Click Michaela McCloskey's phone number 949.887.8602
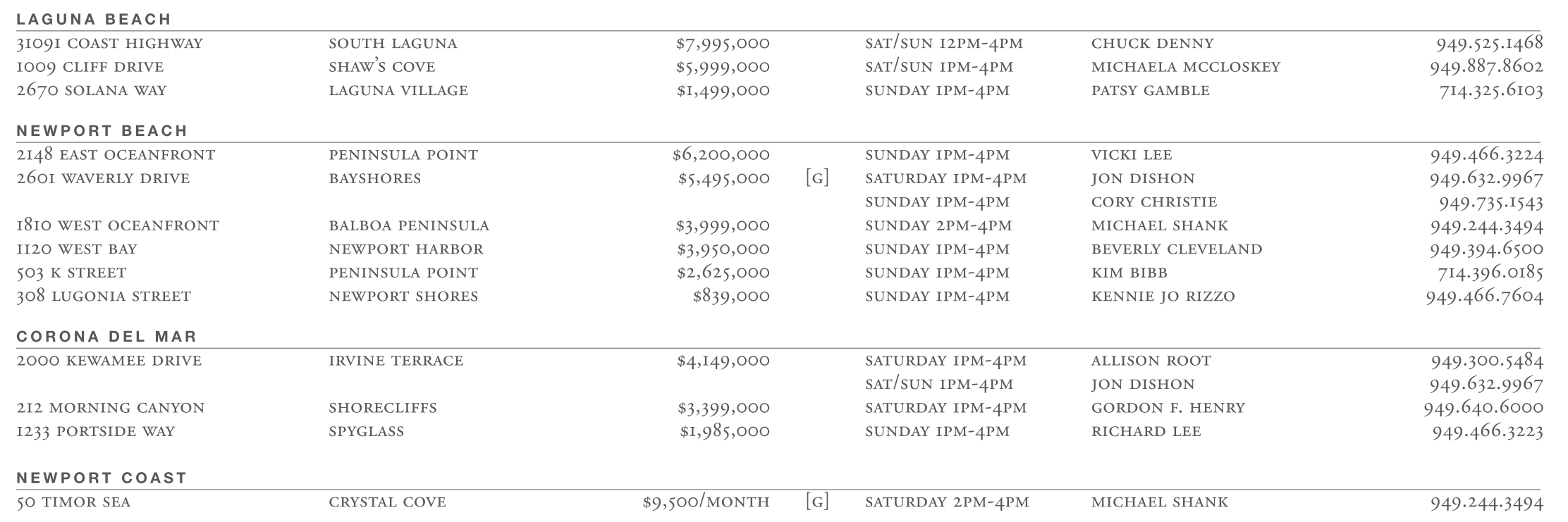 [1486, 67]
